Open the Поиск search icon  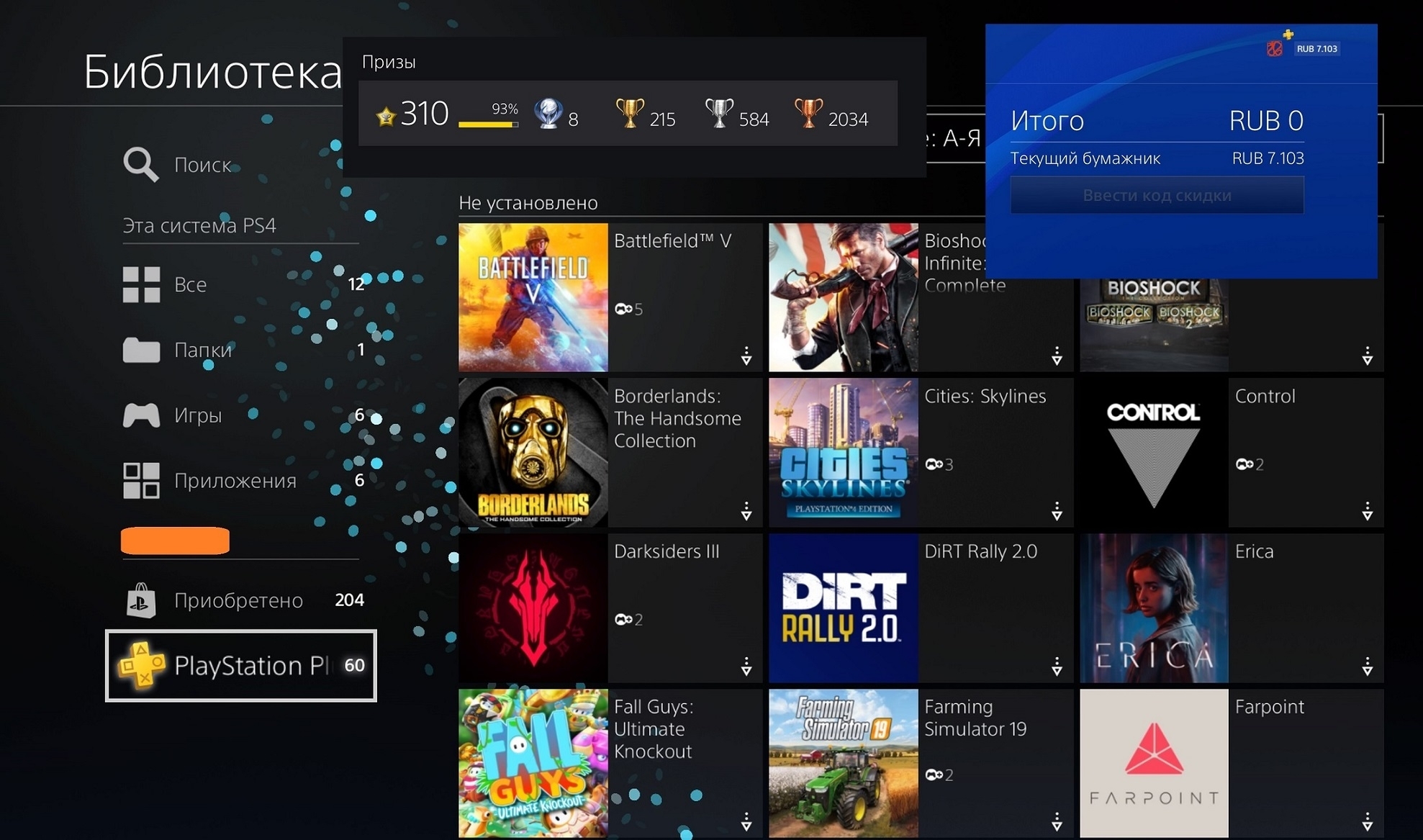(140, 165)
